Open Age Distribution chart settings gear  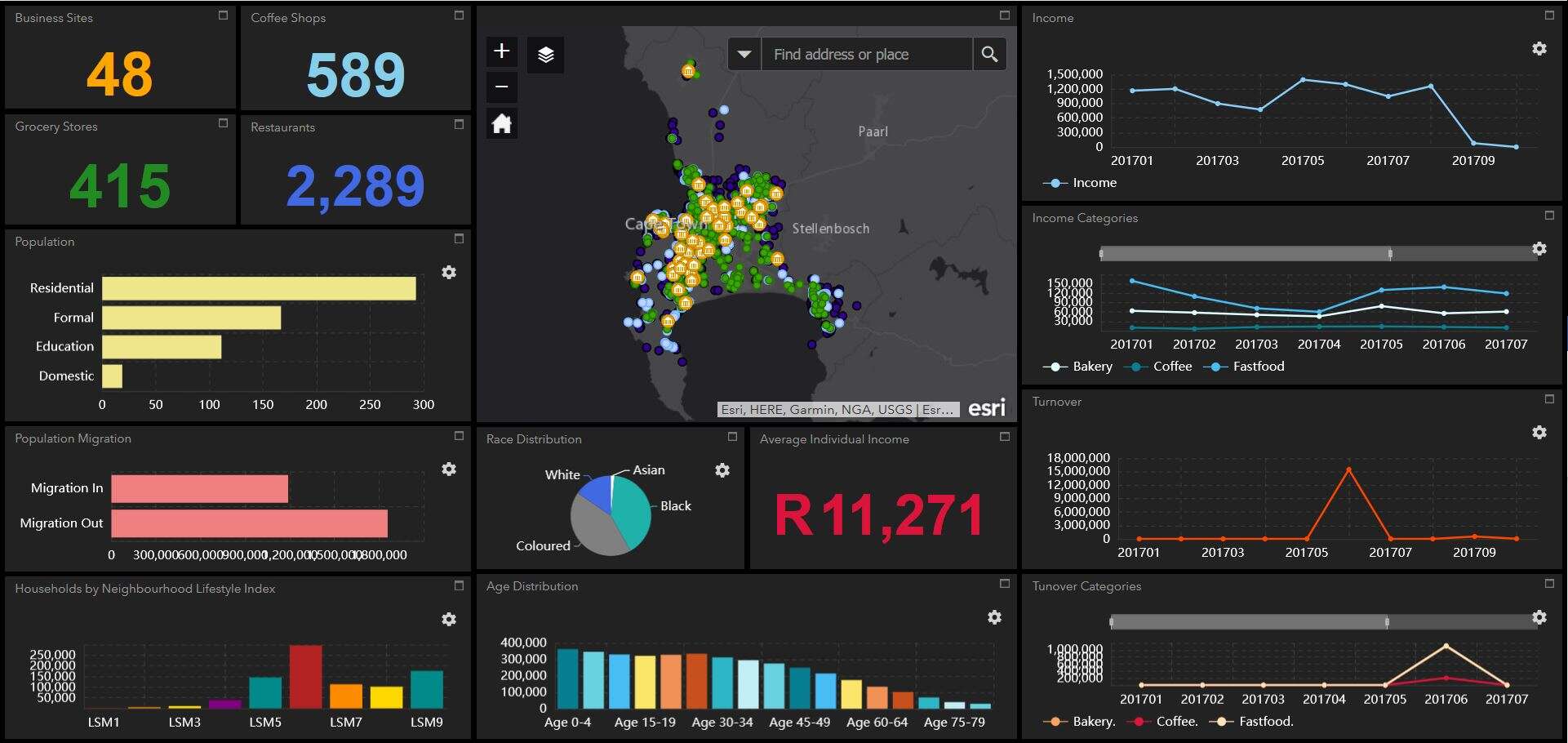[x=994, y=617]
